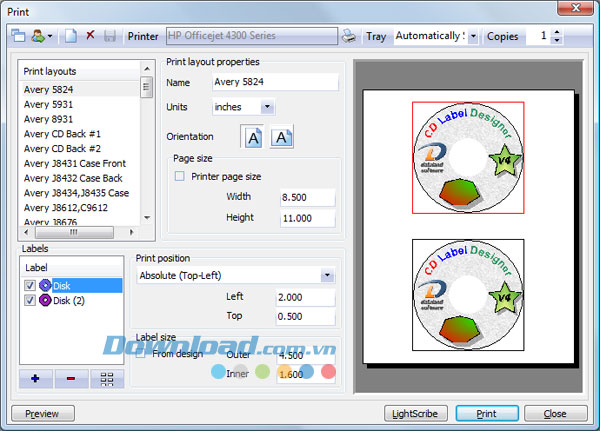
Task: Open printer properties icon beside printer field
Action: pos(349,36)
